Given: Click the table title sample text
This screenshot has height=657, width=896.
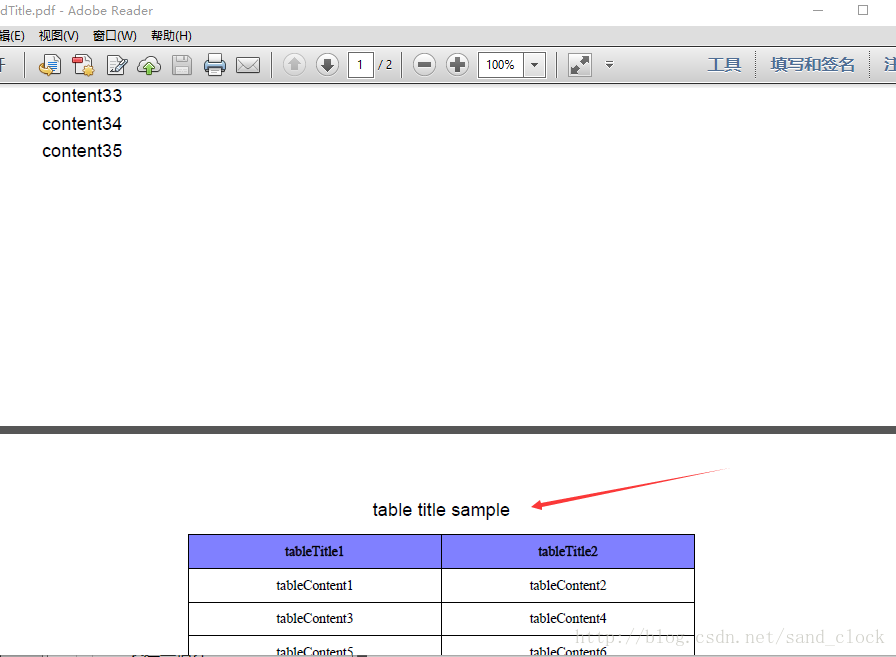Looking at the screenshot, I should [x=441, y=510].
